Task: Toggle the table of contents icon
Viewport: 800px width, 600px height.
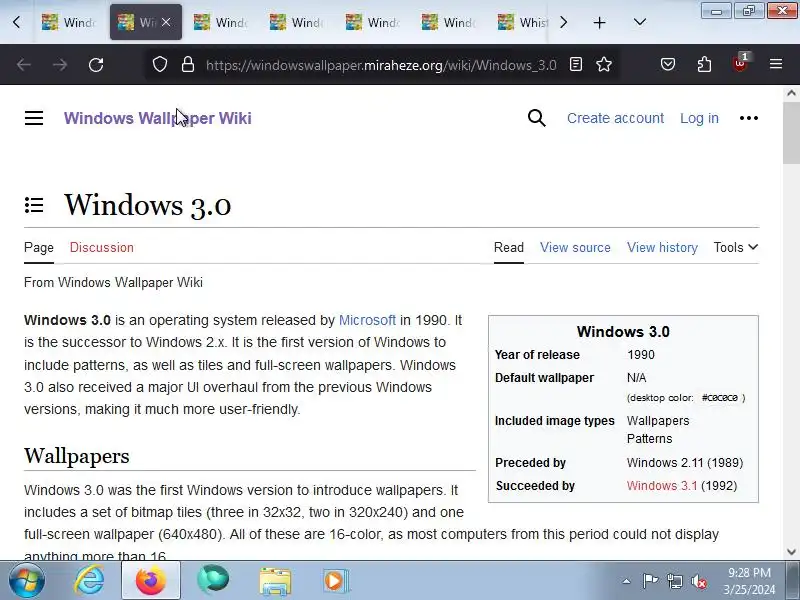Action: click(x=34, y=205)
